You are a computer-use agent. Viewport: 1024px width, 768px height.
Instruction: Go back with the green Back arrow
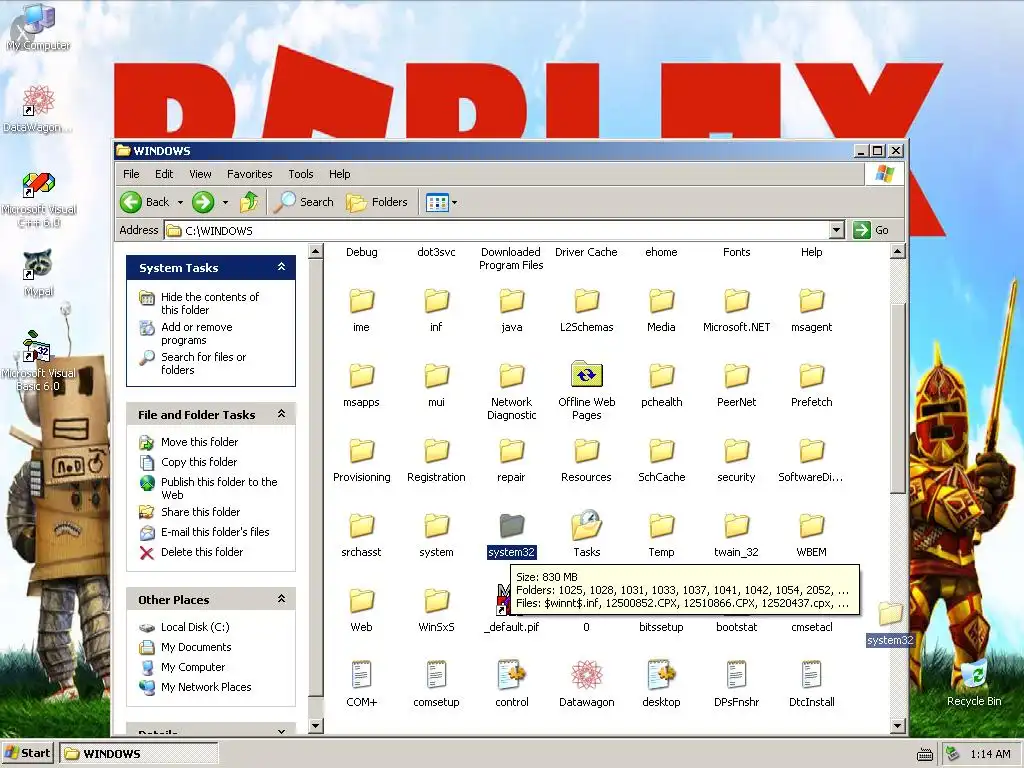pos(145,202)
